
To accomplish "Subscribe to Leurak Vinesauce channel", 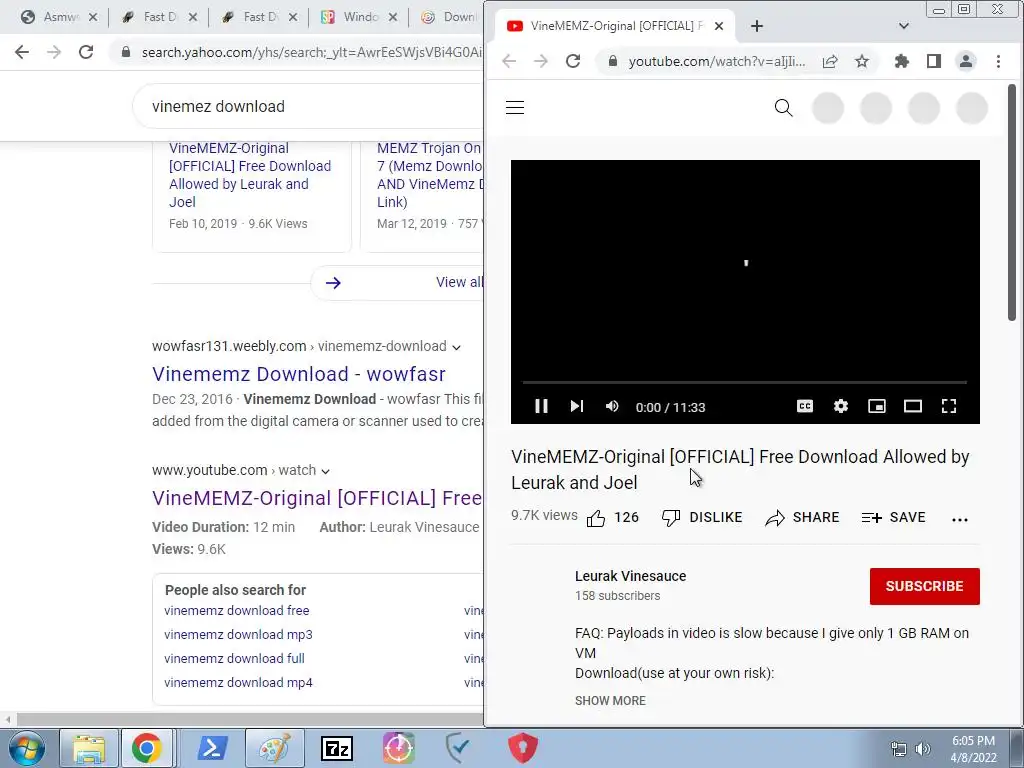I will [x=924, y=586].
